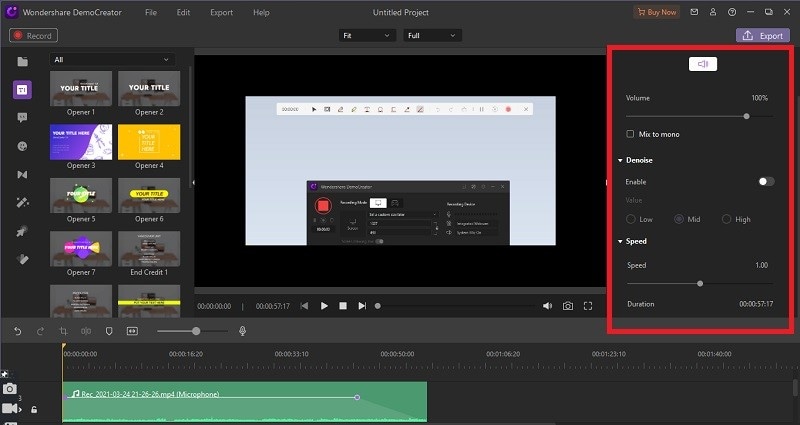Select the Low denoise radio button
The height and width of the screenshot is (425, 800).
click(631, 219)
